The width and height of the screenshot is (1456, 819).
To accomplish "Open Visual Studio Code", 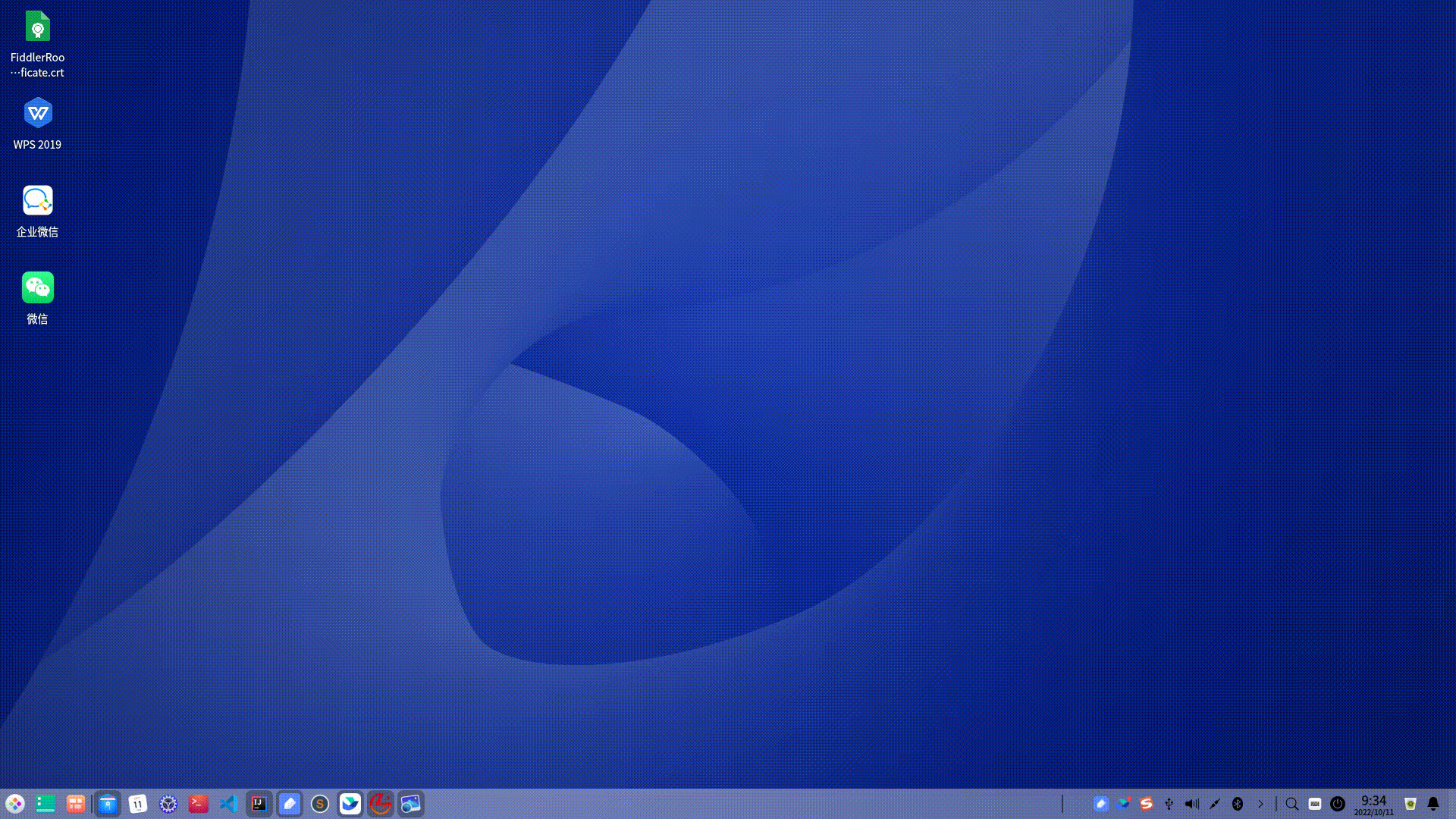I will coord(228,804).
